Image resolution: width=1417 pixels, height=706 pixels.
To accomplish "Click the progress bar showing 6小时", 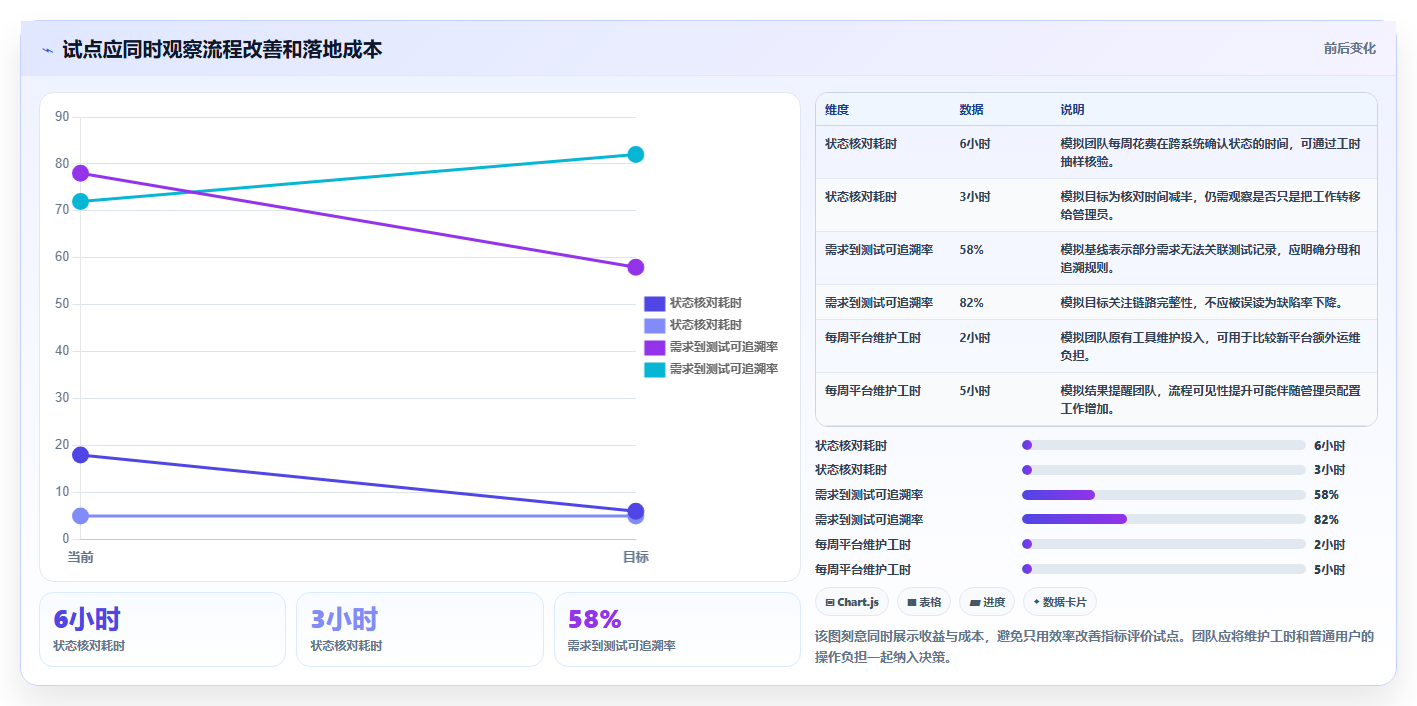I will pos(1164,445).
